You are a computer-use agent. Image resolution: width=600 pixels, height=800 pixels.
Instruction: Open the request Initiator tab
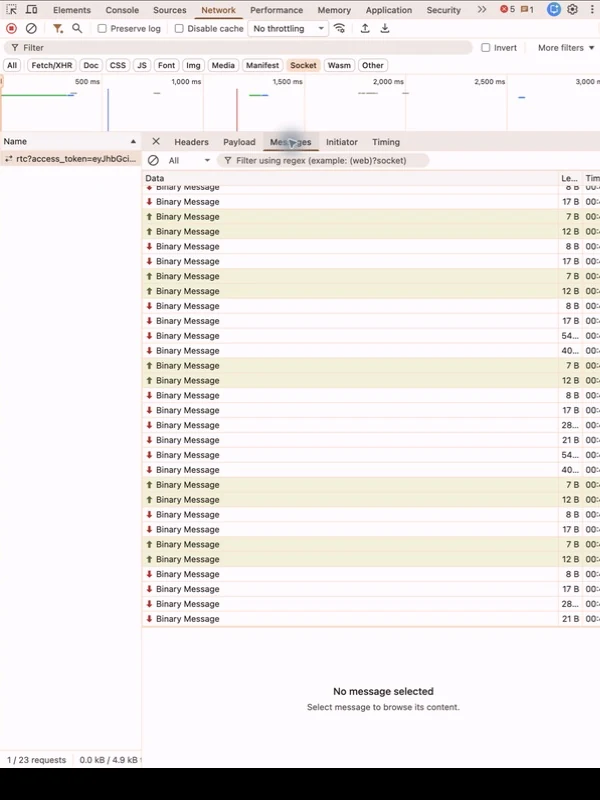342,142
